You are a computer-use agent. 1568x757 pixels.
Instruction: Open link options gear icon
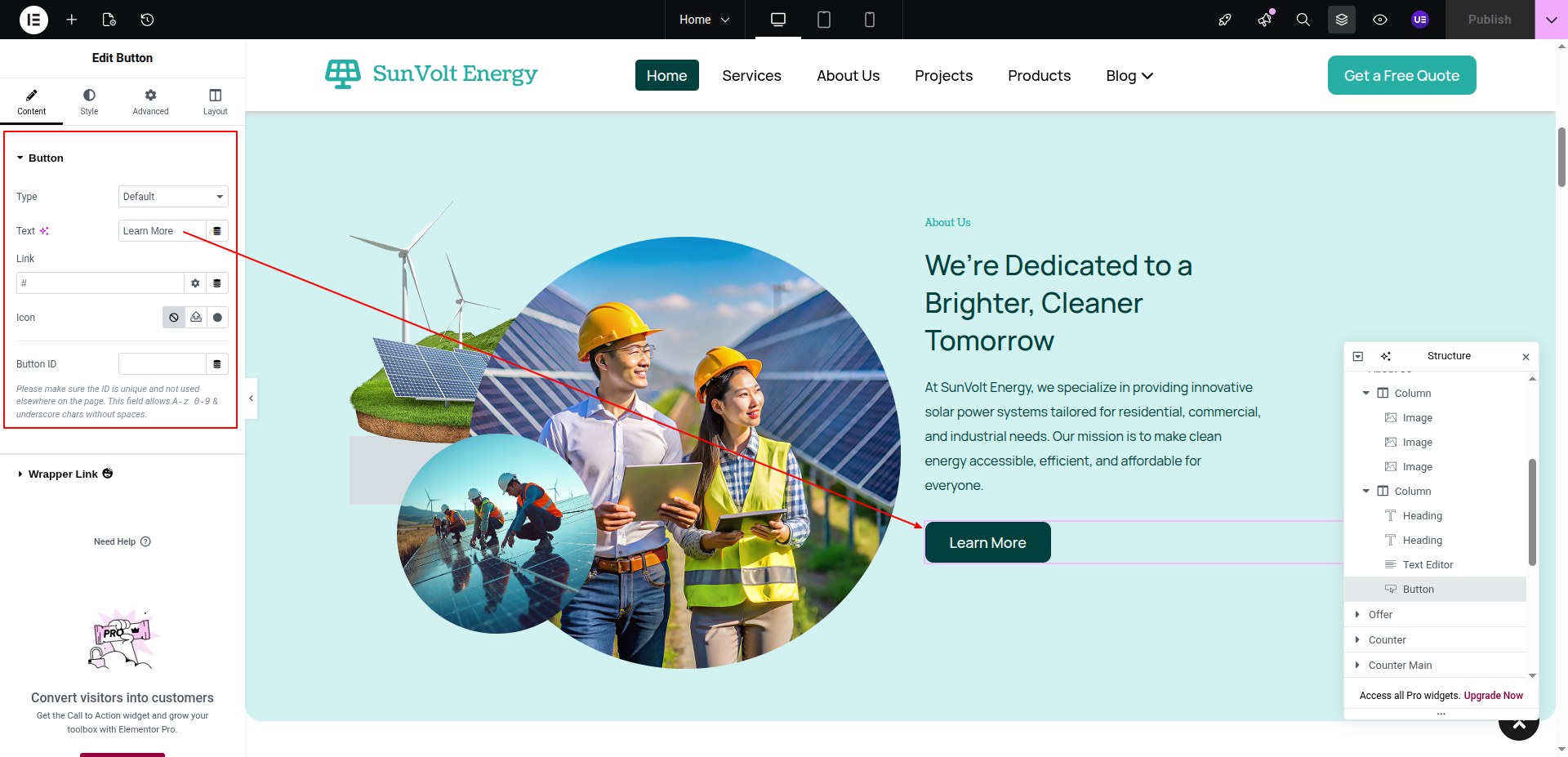click(195, 283)
